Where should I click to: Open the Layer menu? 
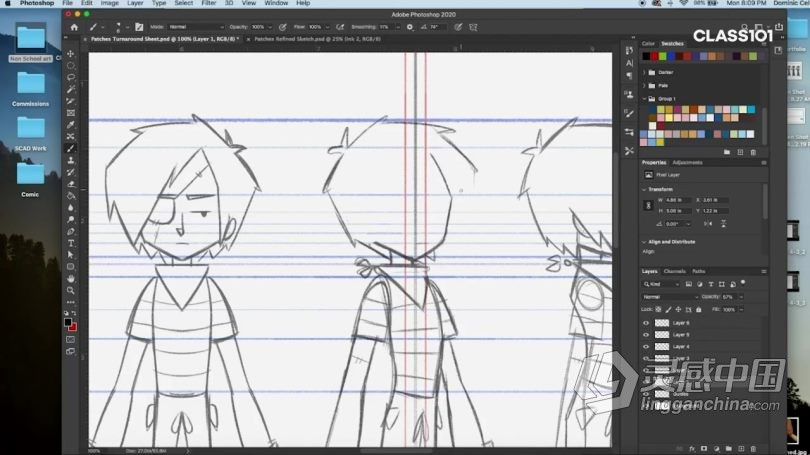(x=135, y=3)
